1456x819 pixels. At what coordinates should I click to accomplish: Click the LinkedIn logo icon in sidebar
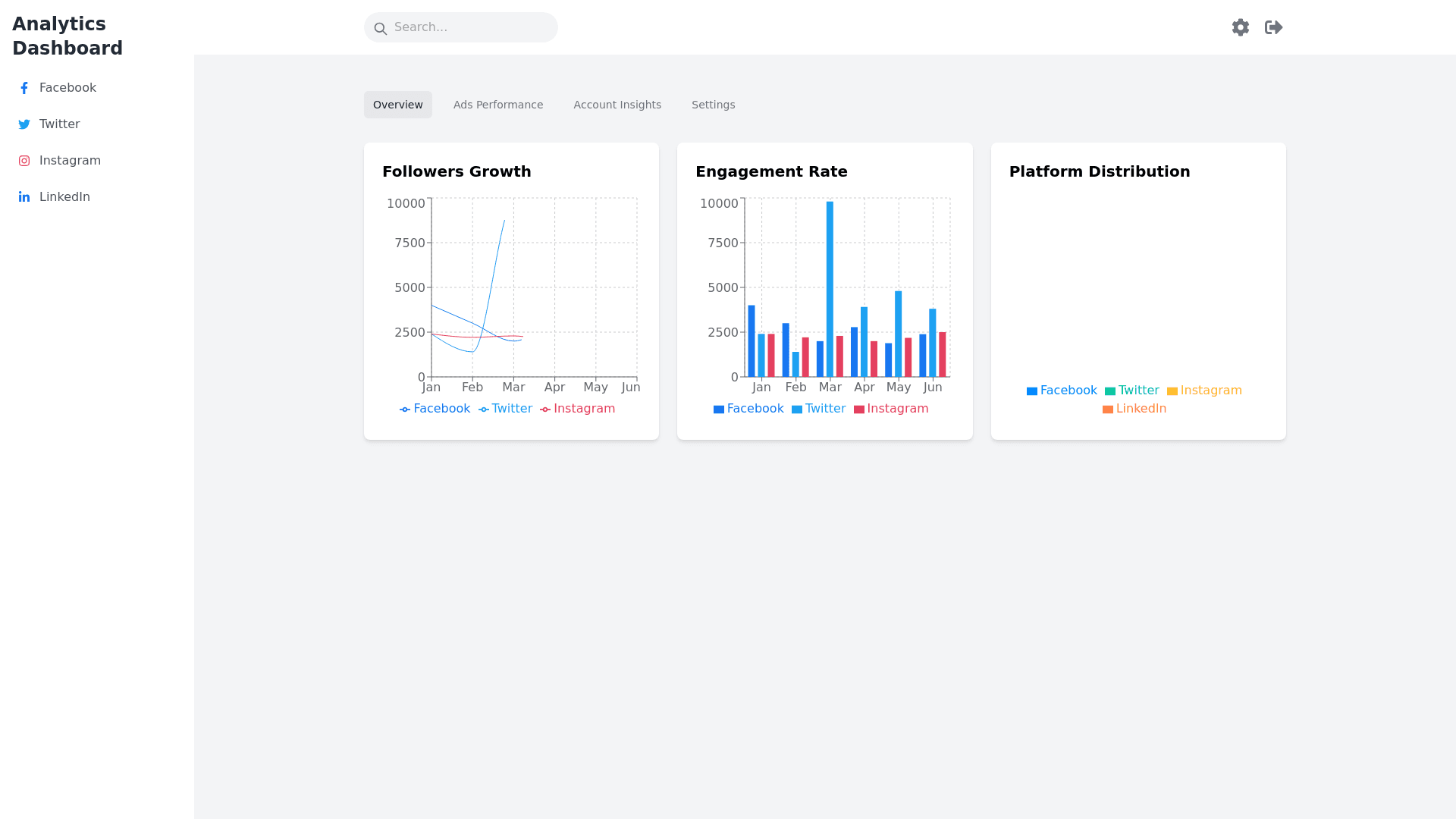coord(24,197)
